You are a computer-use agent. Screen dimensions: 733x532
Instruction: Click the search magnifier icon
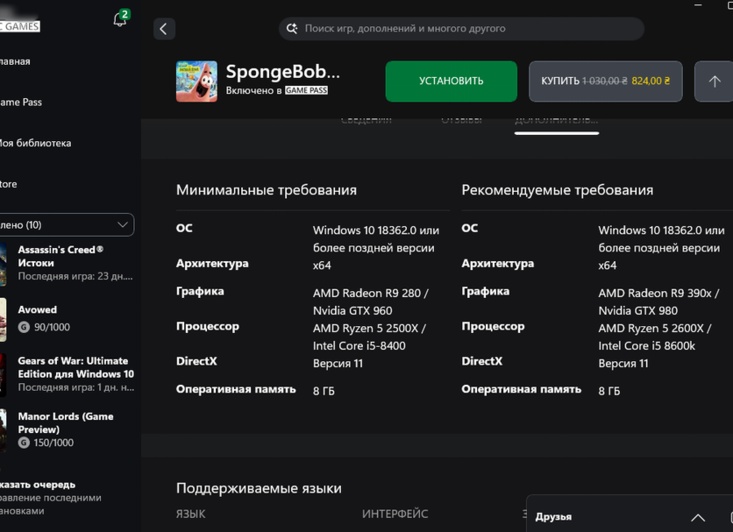pyautogui.click(x=292, y=29)
